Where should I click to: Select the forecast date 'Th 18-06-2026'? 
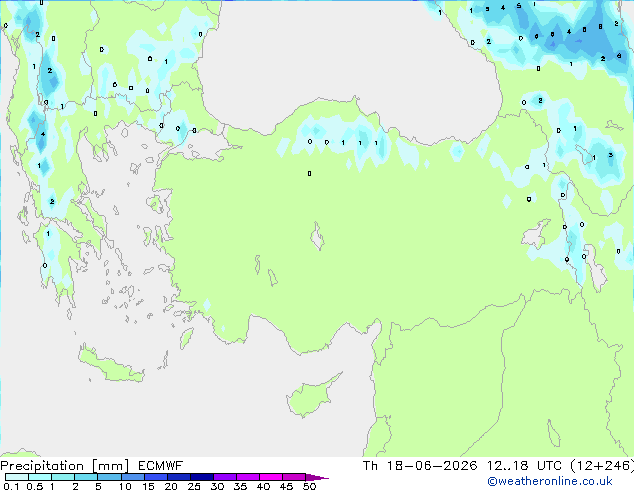point(420,466)
